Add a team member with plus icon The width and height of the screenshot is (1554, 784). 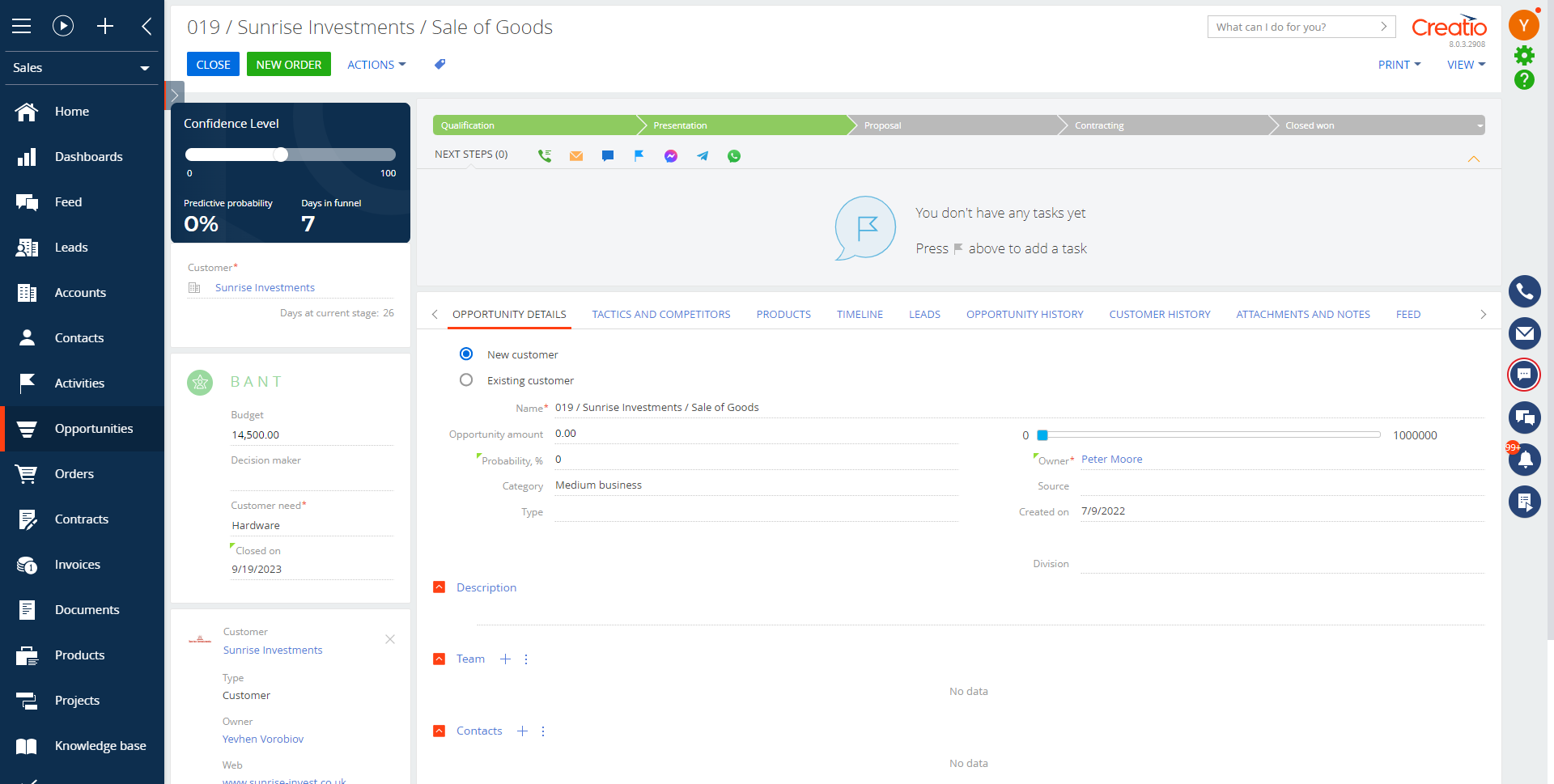click(505, 659)
